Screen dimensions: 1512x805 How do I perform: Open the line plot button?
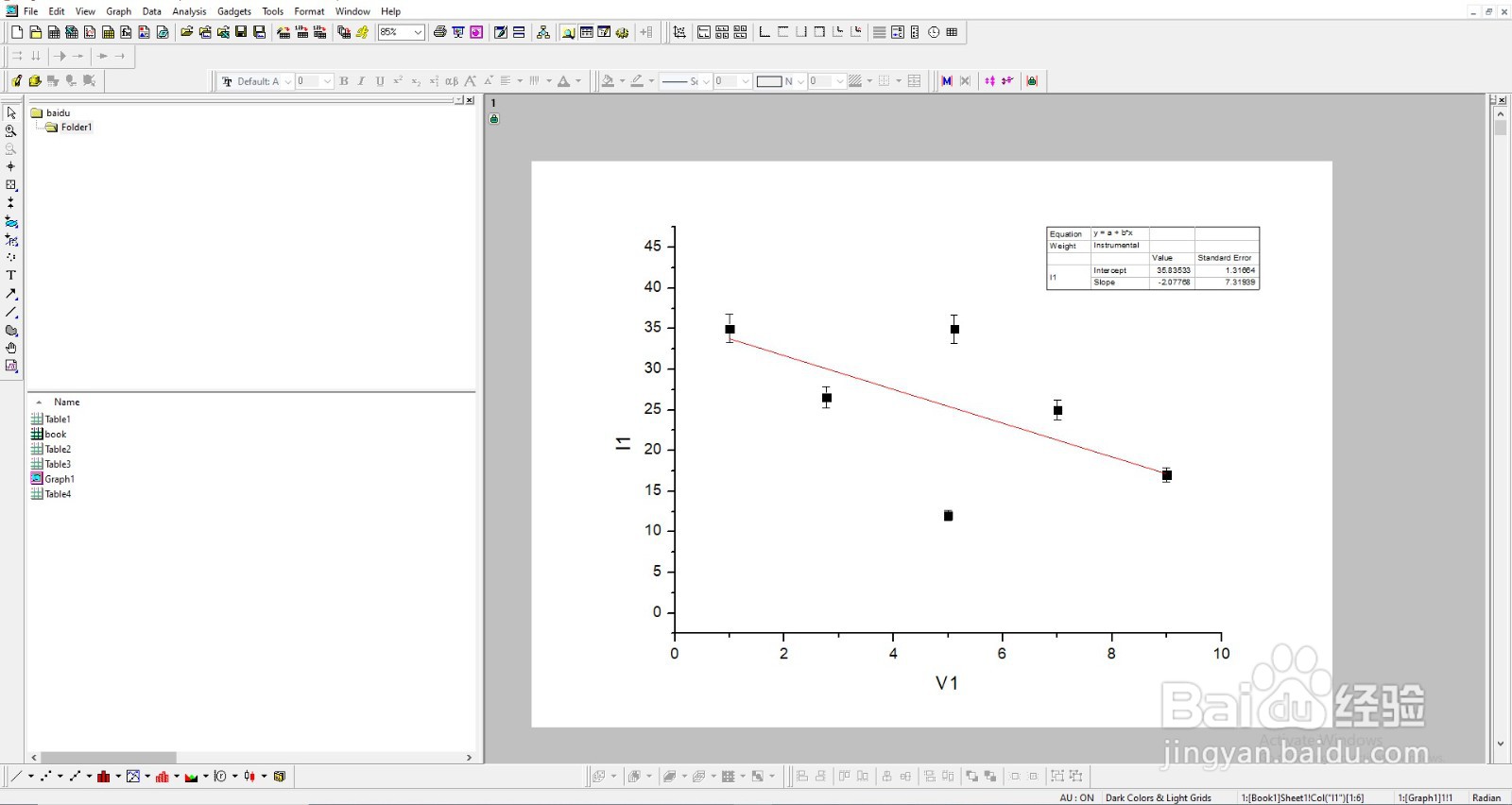[16, 777]
